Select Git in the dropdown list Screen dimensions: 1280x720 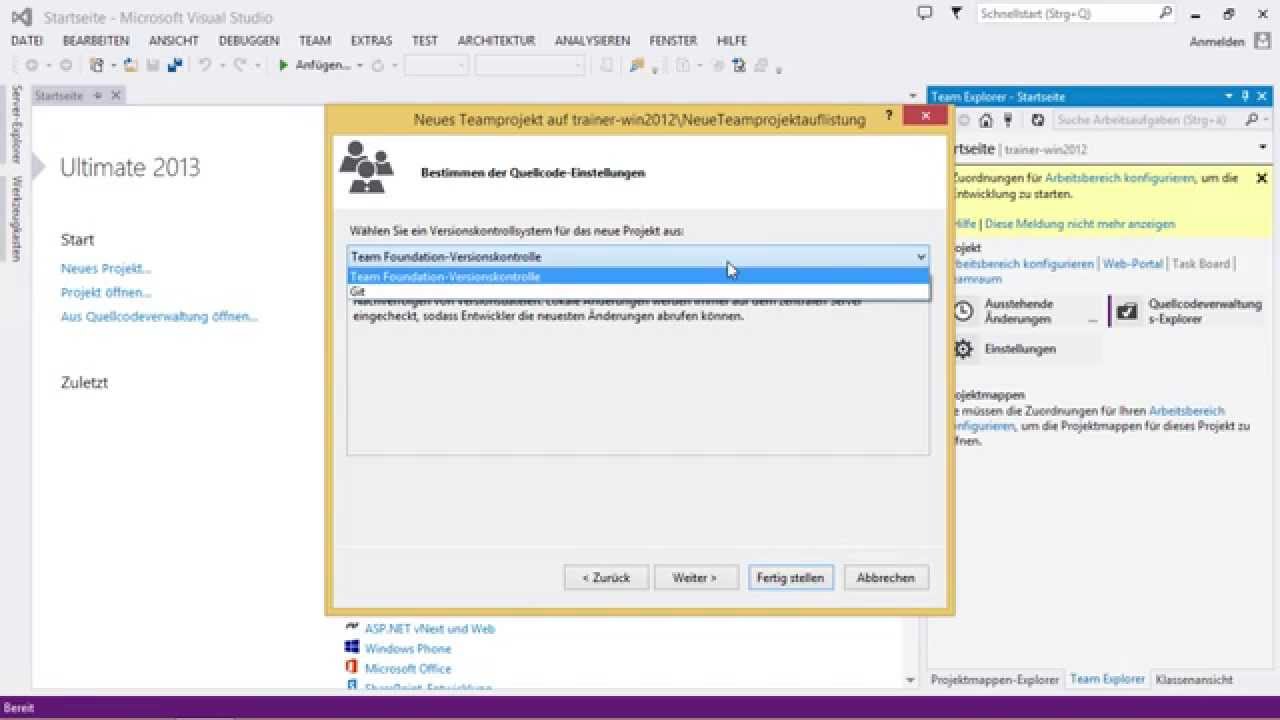(x=638, y=292)
